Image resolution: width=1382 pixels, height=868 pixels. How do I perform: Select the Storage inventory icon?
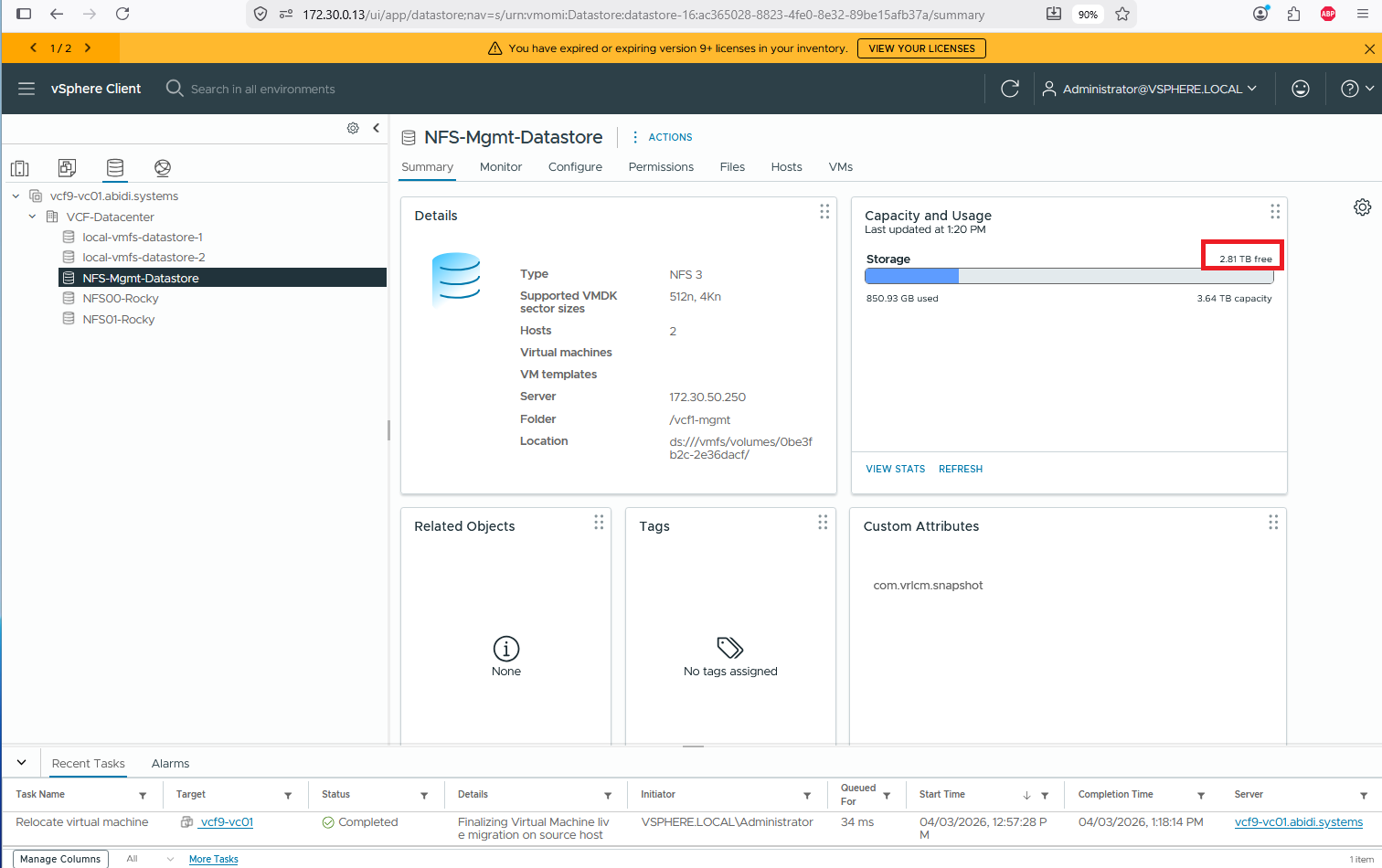point(115,168)
